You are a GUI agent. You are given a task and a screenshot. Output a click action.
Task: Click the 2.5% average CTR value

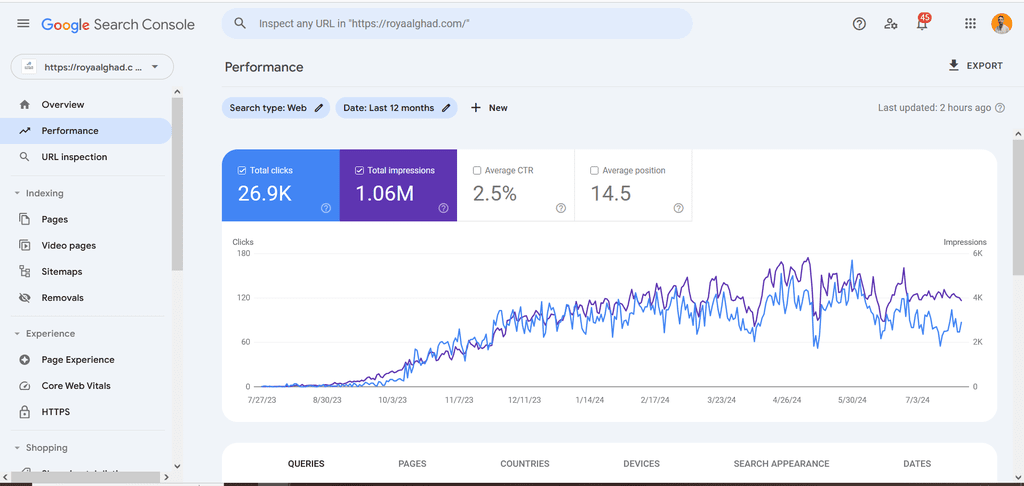point(494,193)
